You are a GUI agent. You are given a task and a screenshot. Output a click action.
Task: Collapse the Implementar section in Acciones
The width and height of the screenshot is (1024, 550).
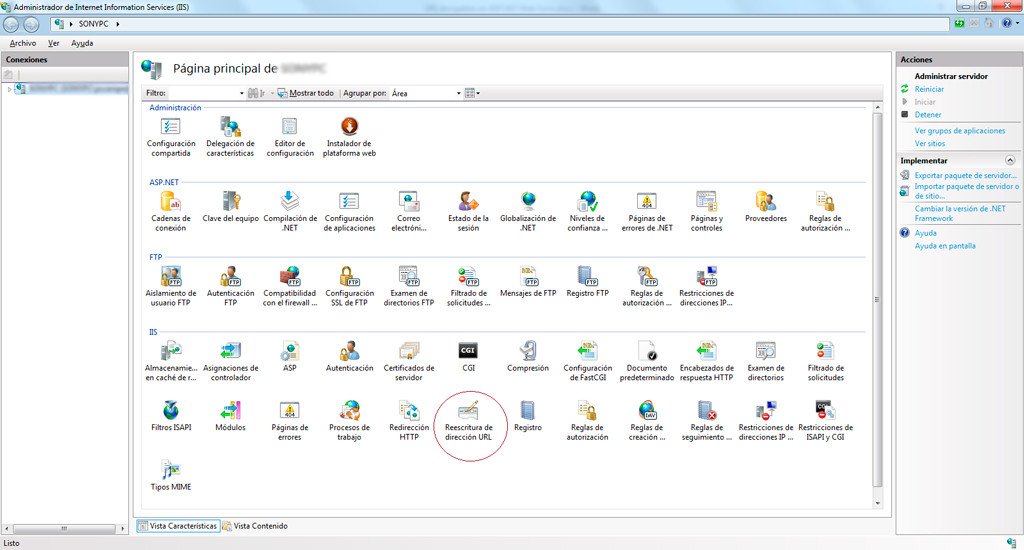click(1009, 160)
